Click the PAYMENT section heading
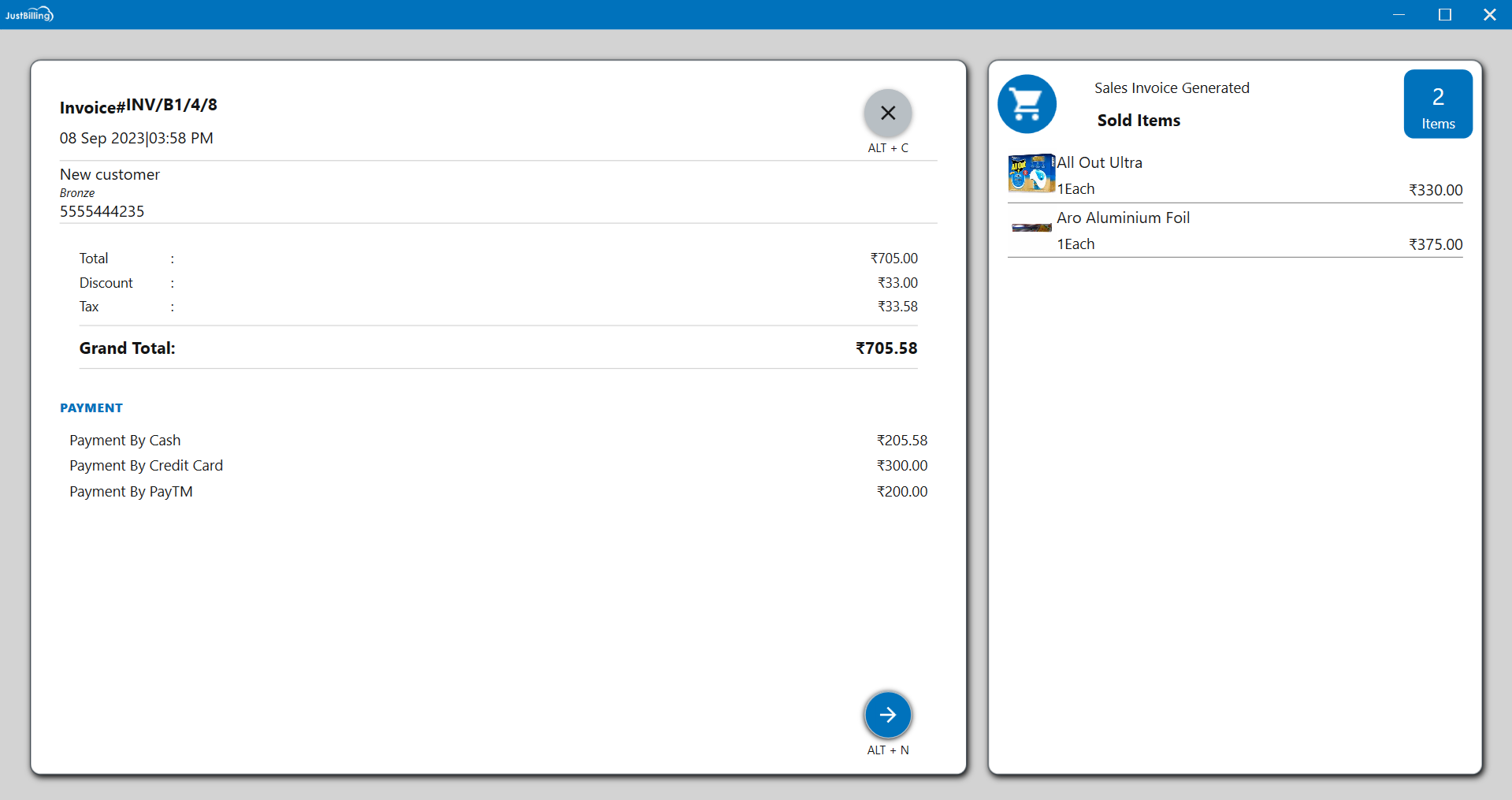The height and width of the screenshot is (800, 1512). pyautogui.click(x=91, y=408)
